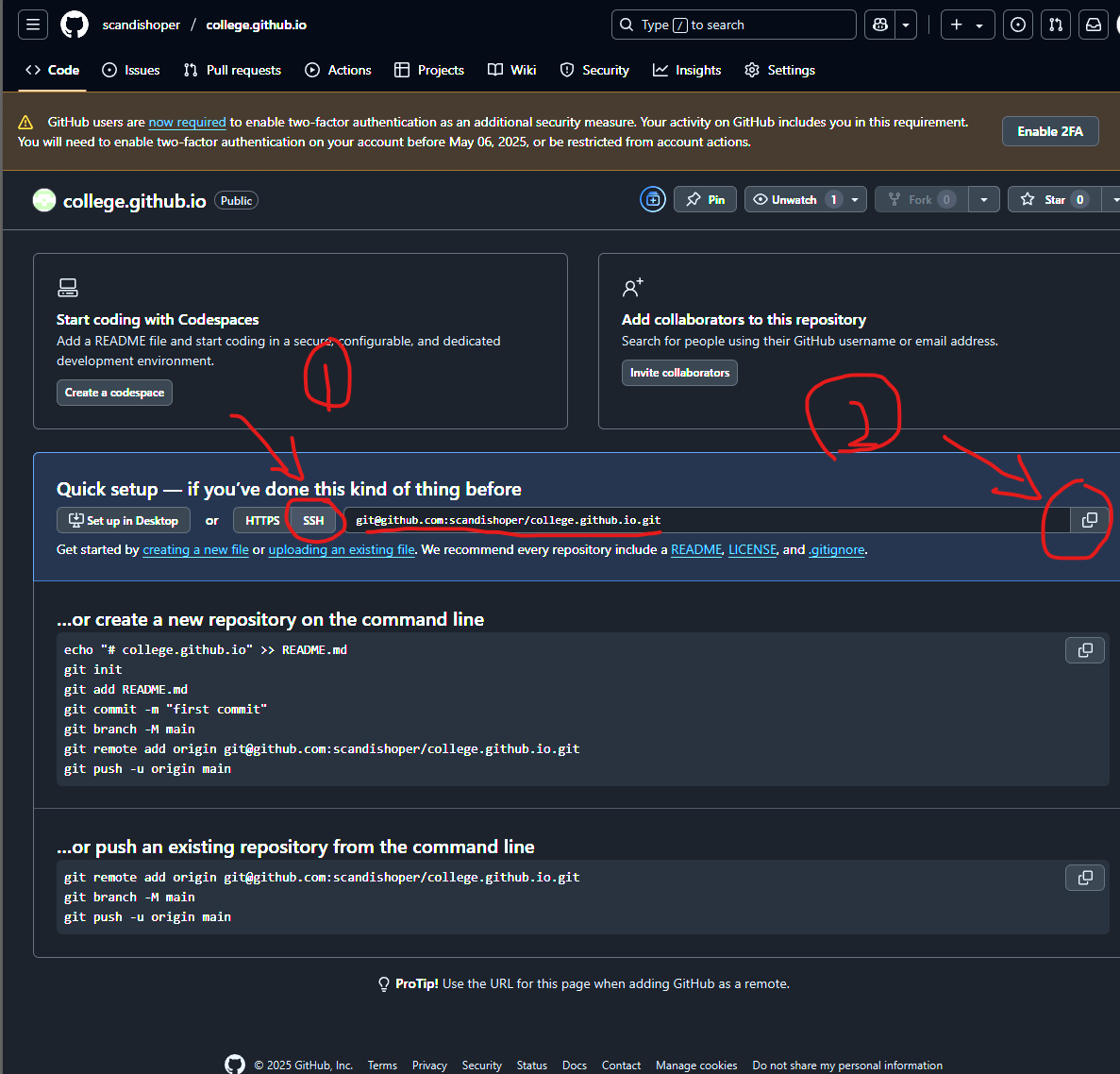Copy the push existing repository commands
The image size is (1120, 1074).
click(x=1085, y=878)
